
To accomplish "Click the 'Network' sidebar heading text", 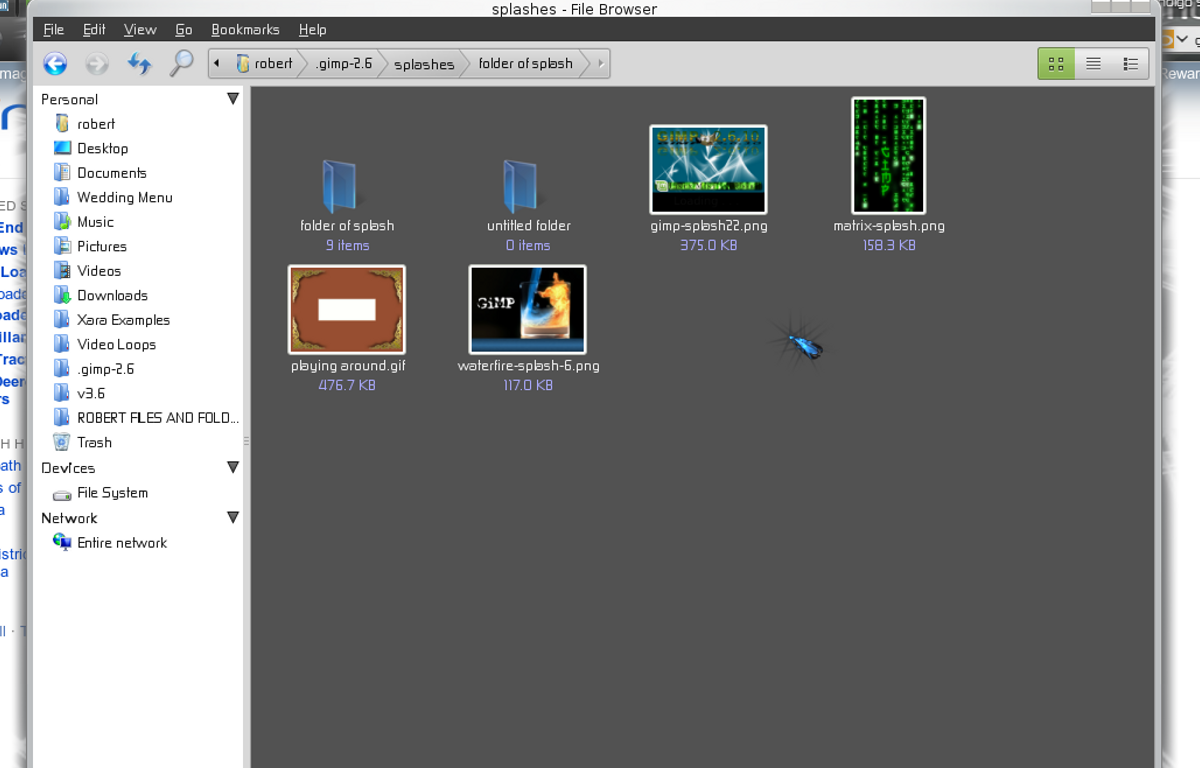I will (69, 518).
